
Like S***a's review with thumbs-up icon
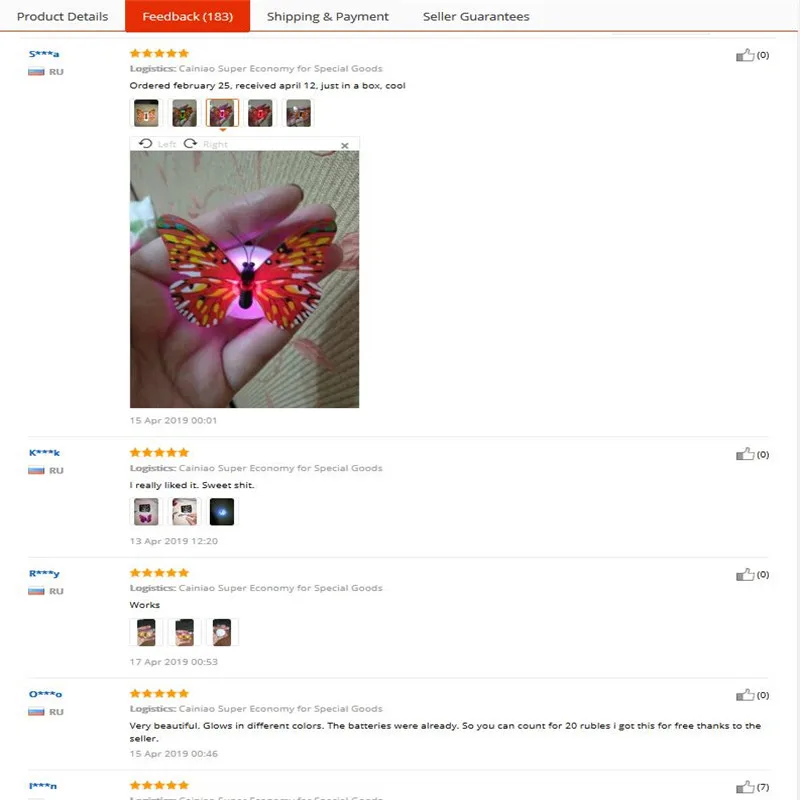tap(744, 55)
